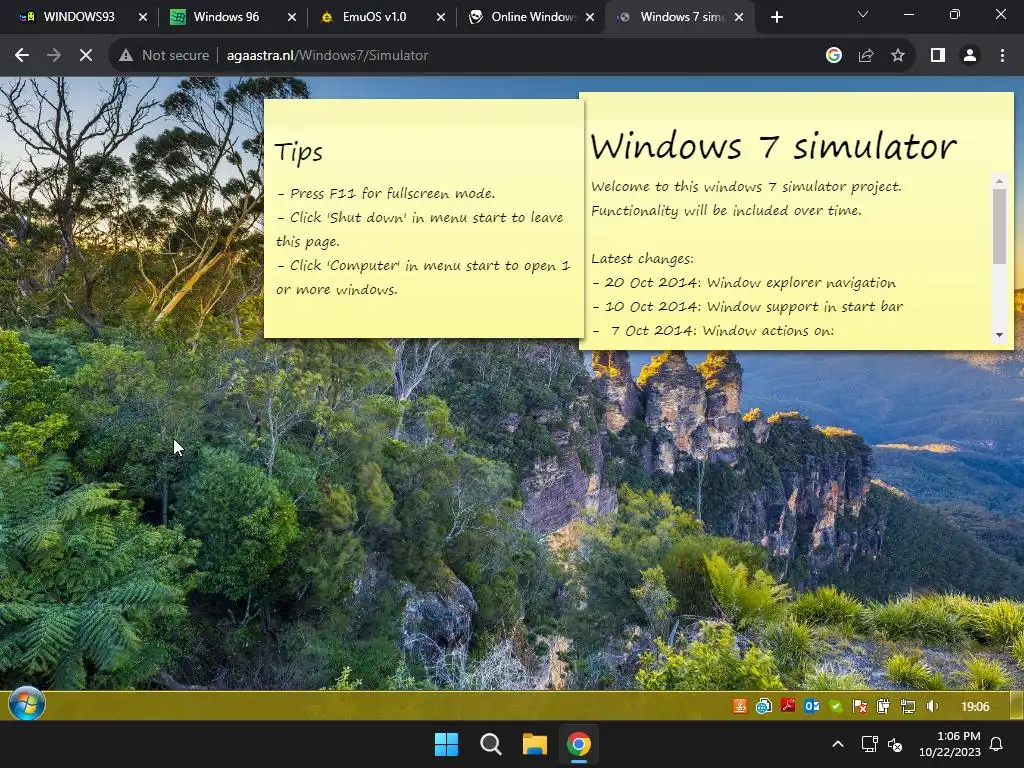Show hidden icons in Windows 11 tray
Viewport: 1024px width, 768px height.
(x=838, y=744)
